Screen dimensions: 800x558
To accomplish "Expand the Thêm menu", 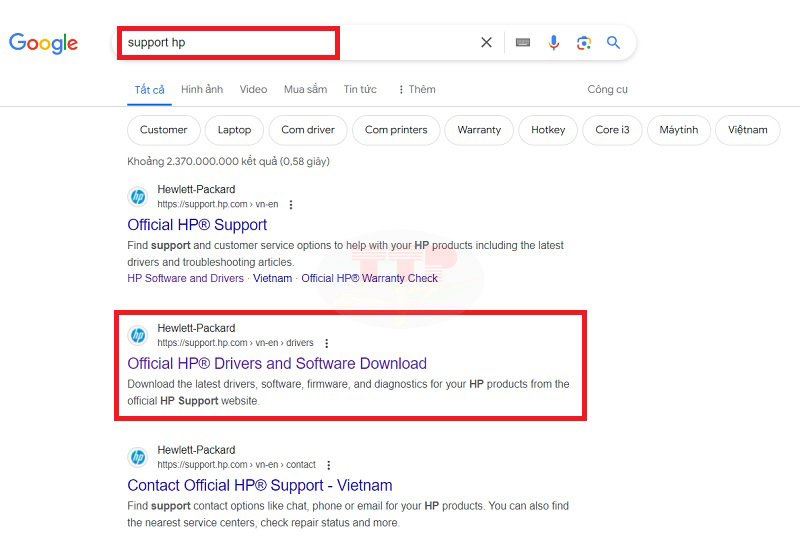I will click(x=417, y=89).
